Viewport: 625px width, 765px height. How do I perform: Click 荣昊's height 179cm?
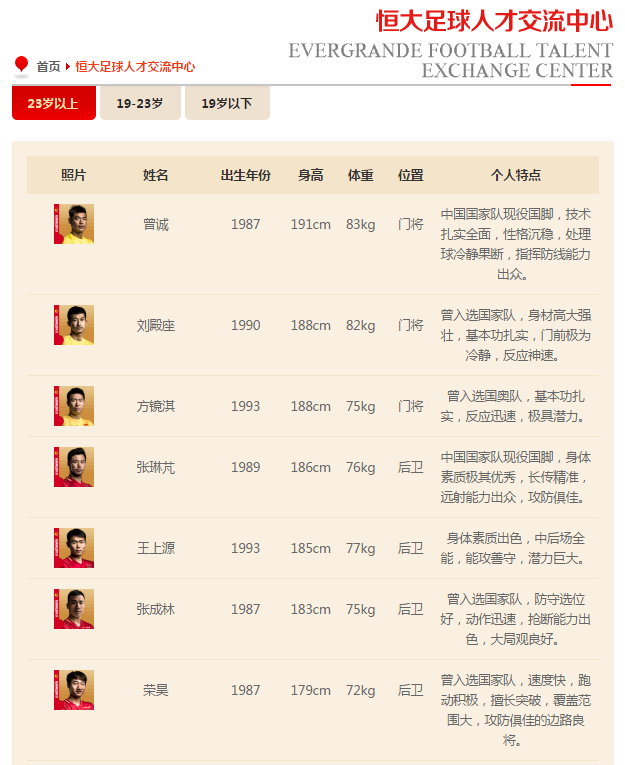[x=311, y=690]
